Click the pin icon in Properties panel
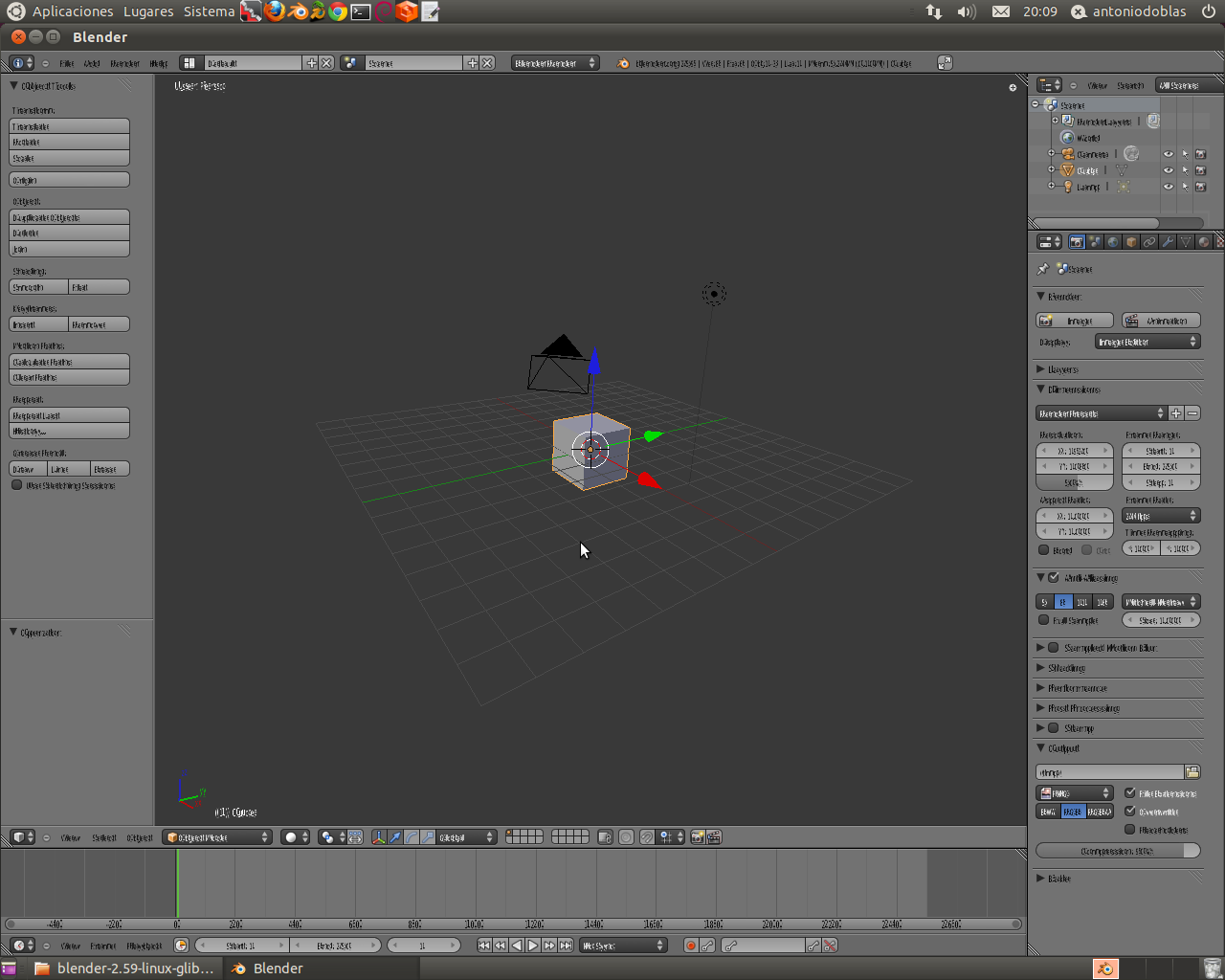 (1043, 269)
